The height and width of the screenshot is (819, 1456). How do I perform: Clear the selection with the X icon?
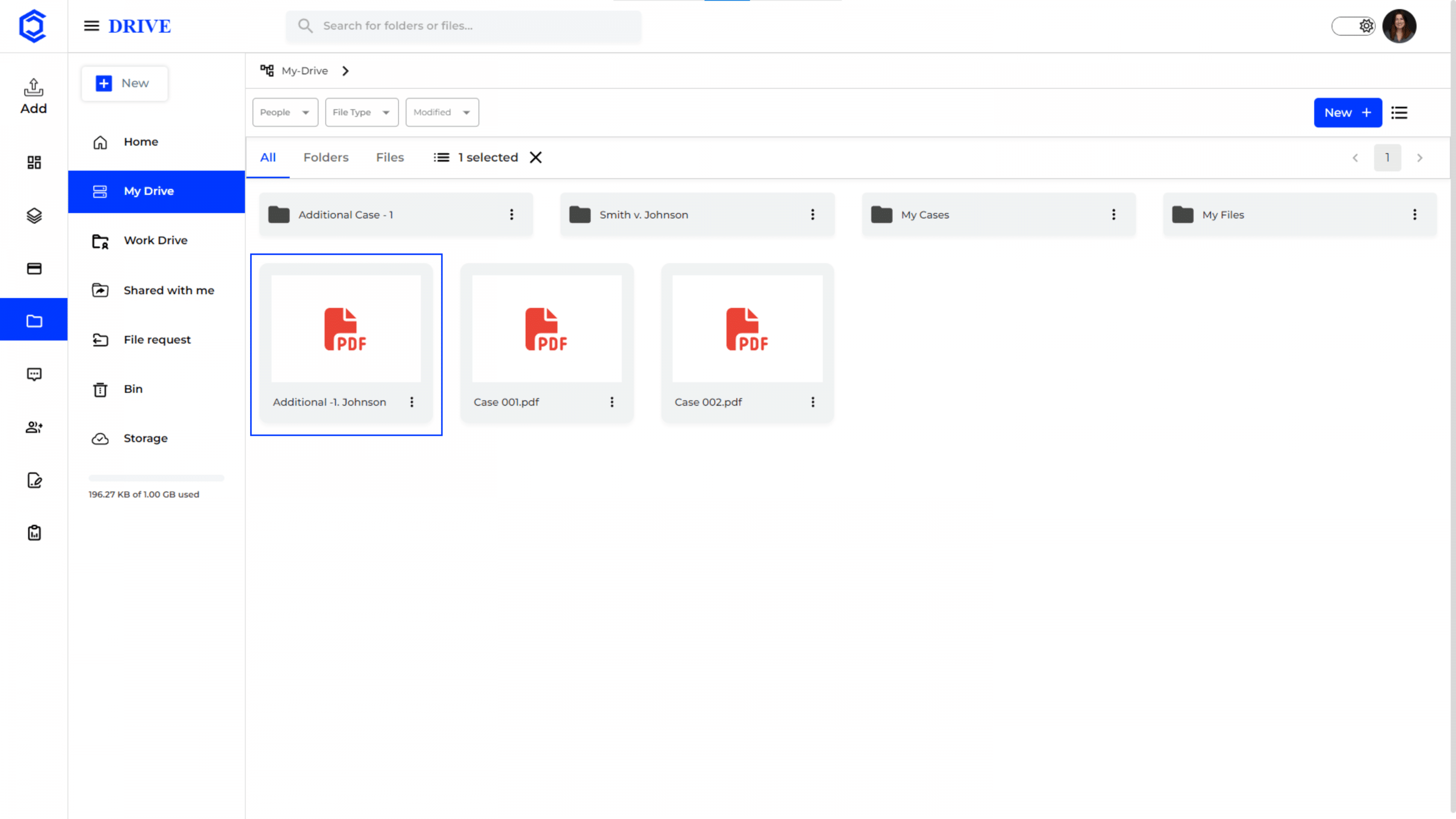point(536,158)
